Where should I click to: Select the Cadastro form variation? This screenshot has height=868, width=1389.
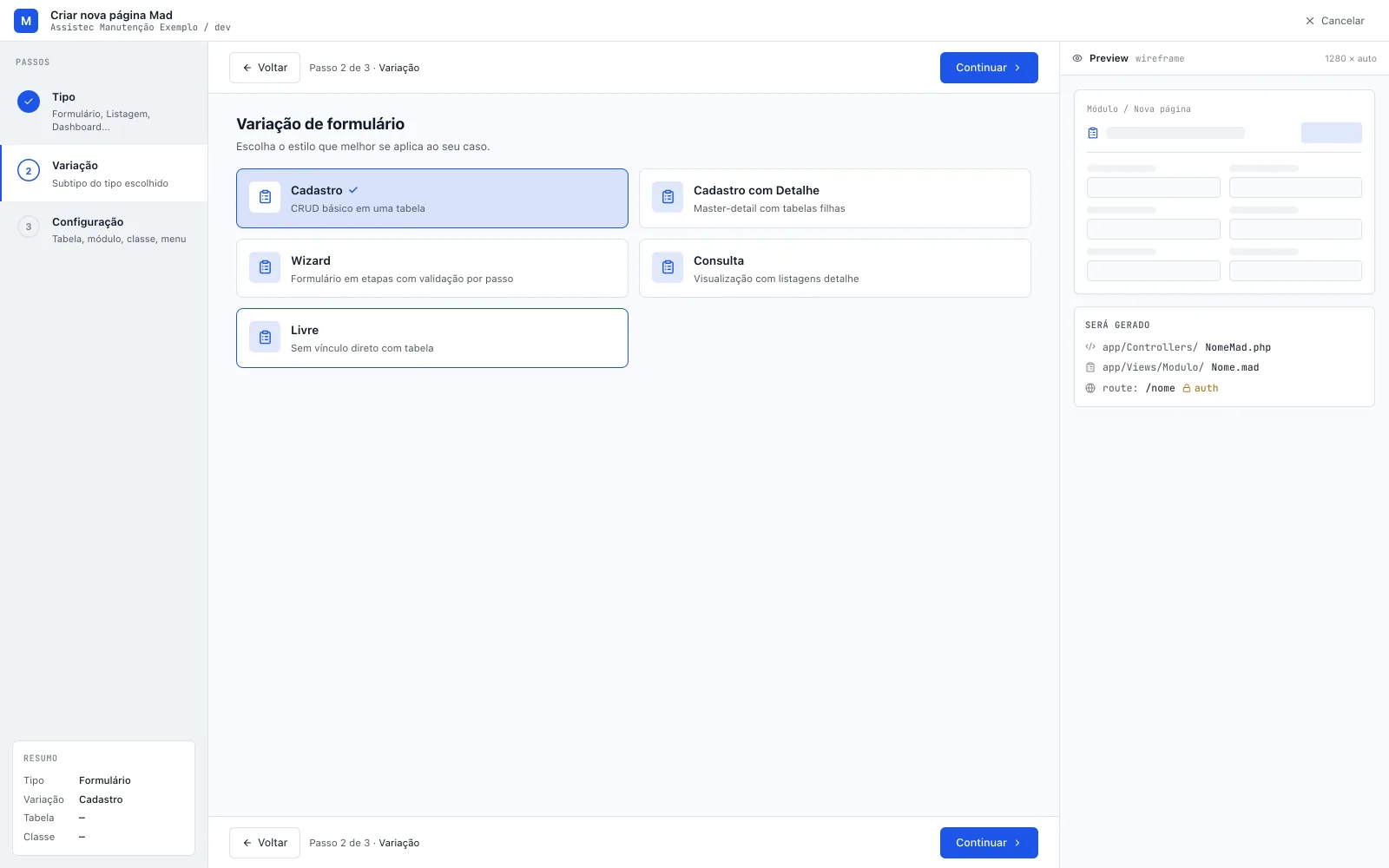[432, 198]
